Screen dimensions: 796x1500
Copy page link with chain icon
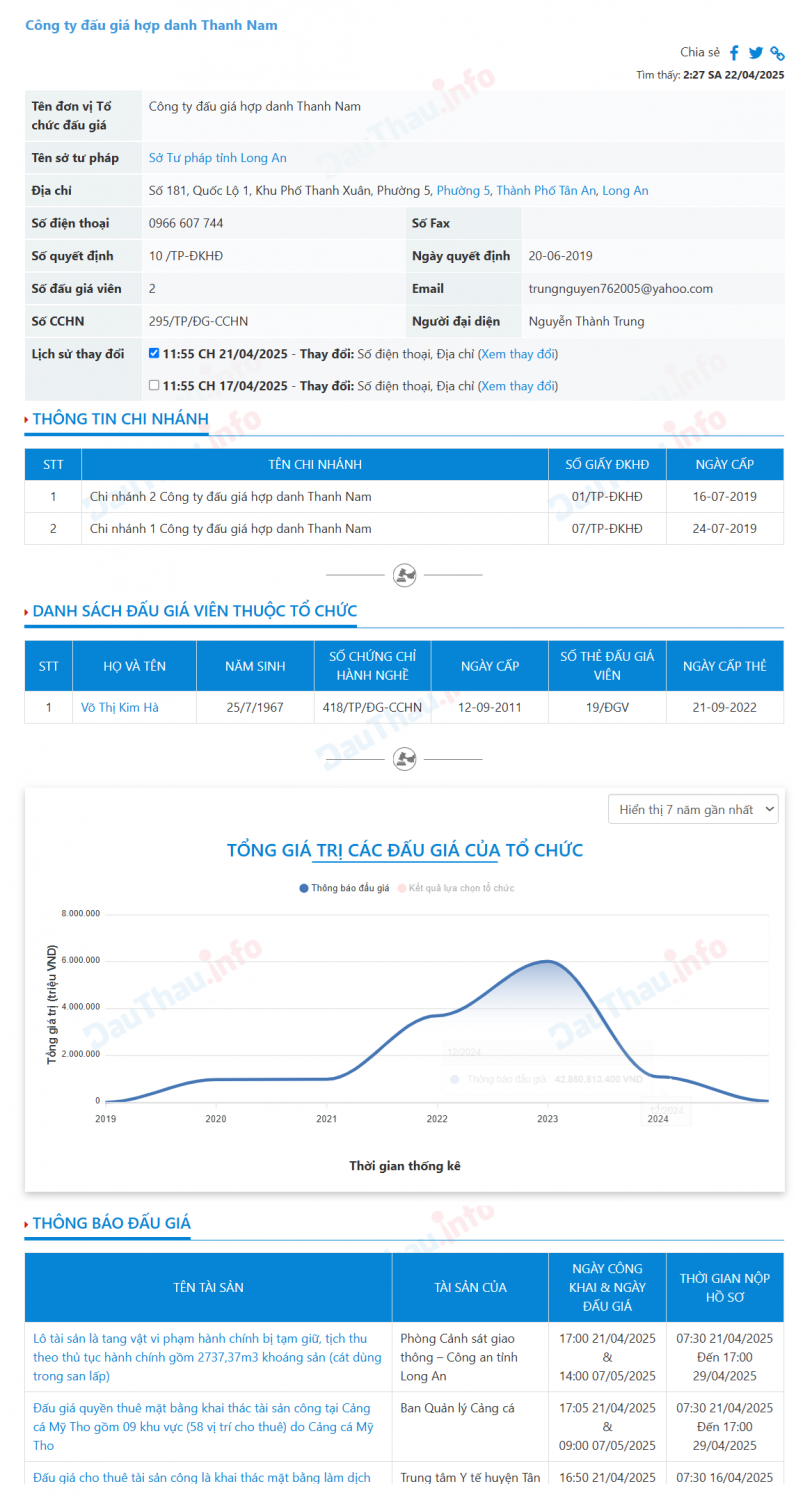[777, 53]
